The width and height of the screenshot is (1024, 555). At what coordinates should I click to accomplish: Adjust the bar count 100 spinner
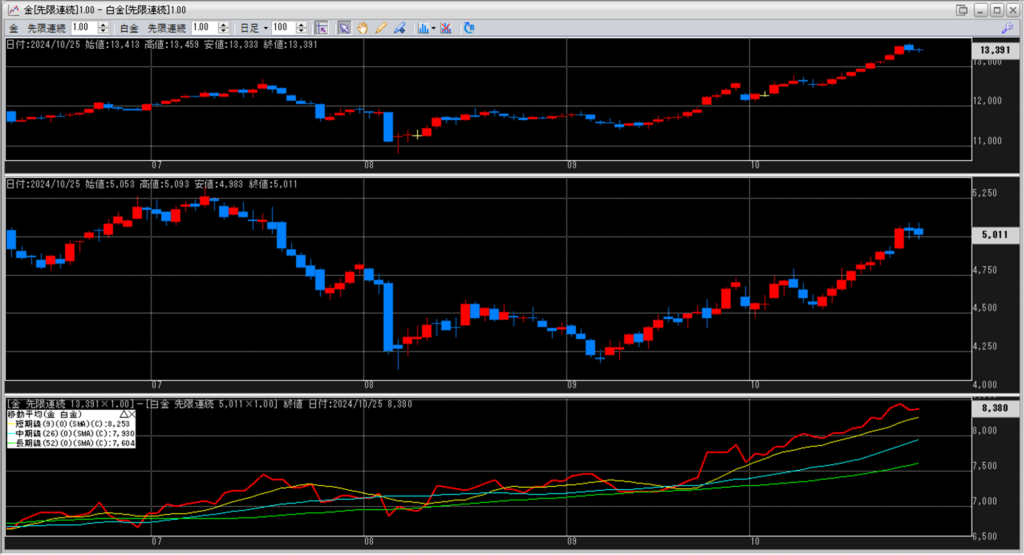302,27
